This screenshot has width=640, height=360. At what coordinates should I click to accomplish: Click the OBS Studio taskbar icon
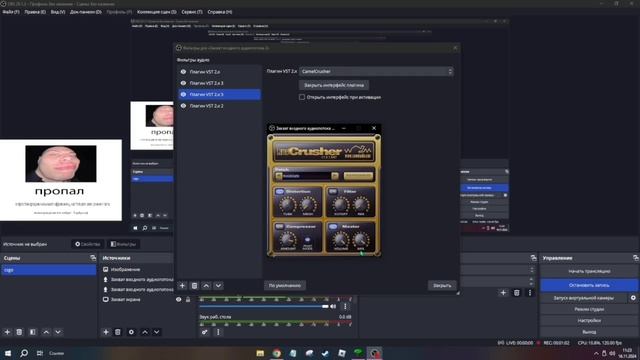click(374, 353)
